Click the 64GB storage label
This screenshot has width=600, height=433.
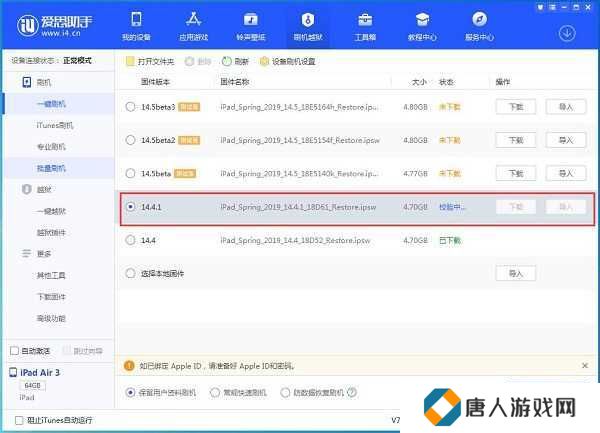coord(33,385)
